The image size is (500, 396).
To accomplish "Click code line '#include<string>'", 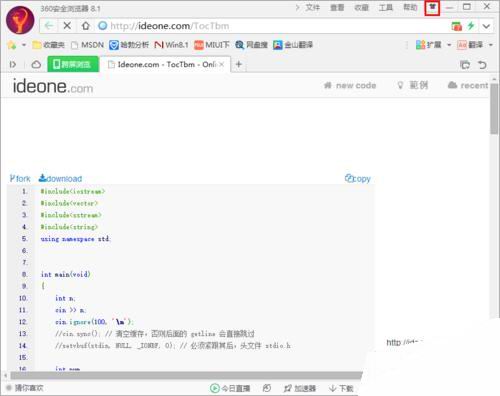I will [69, 227].
